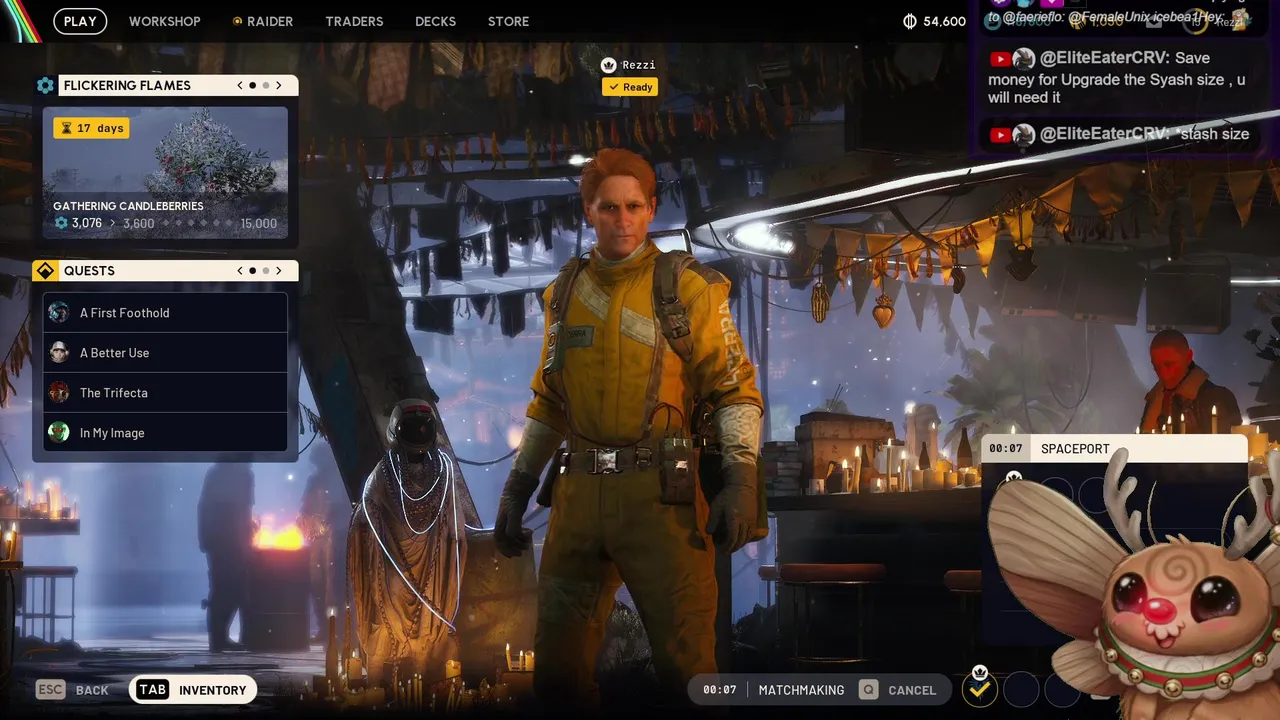1280x720 pixels.
Task: Go to next Flickering Flames page
Action: [279, 86]
